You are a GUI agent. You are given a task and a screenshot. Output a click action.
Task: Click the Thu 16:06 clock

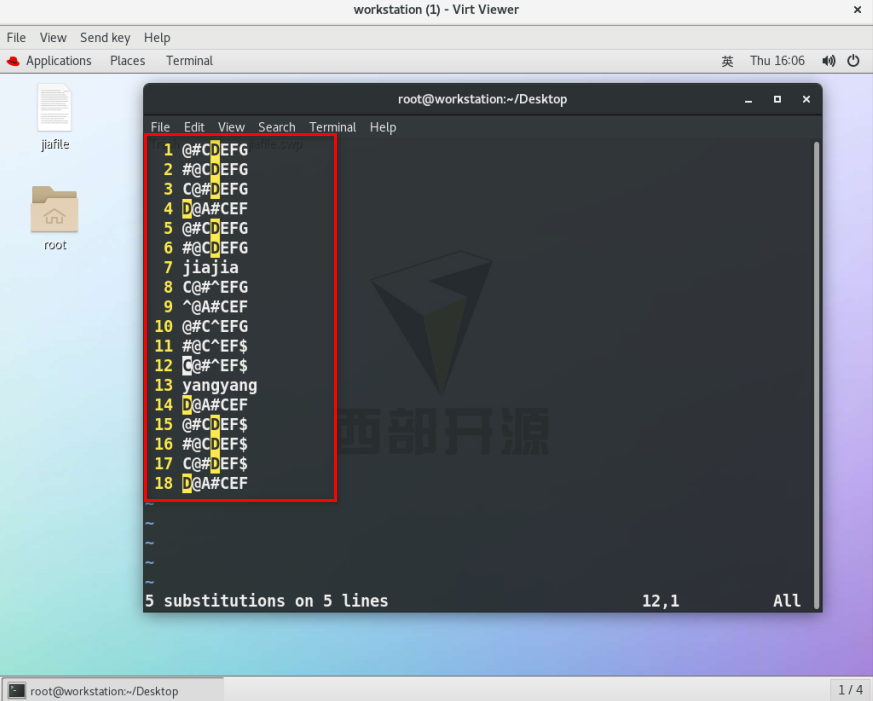[777, 61]
